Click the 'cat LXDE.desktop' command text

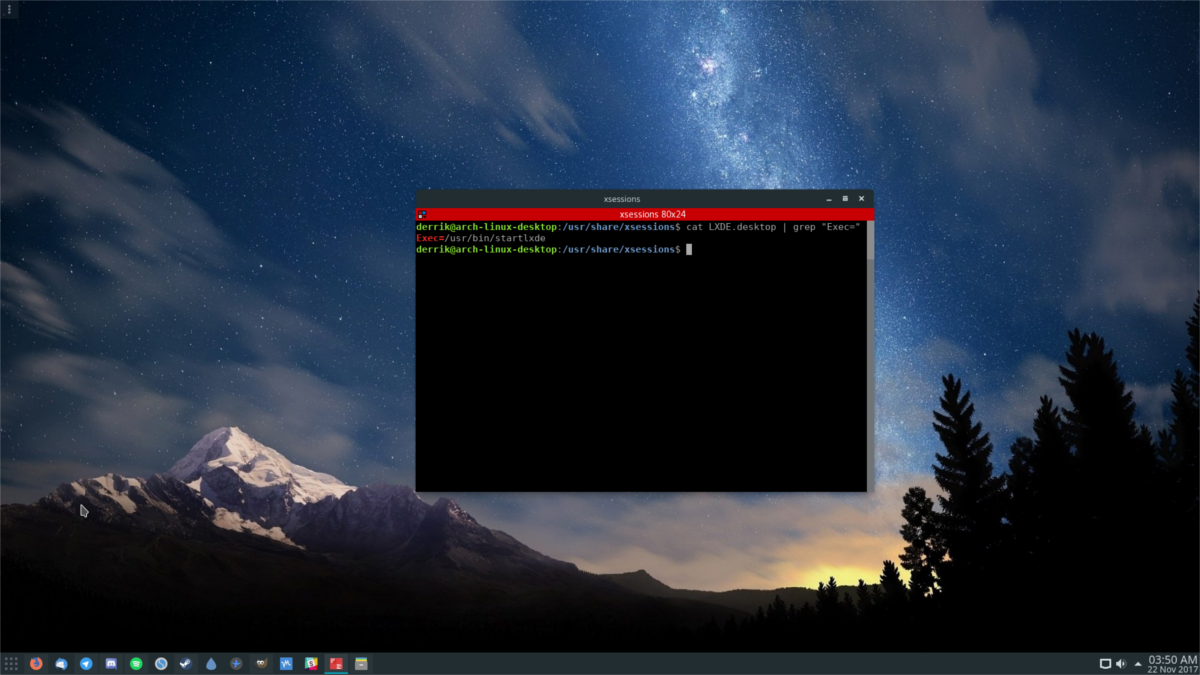tap(731, 227)
